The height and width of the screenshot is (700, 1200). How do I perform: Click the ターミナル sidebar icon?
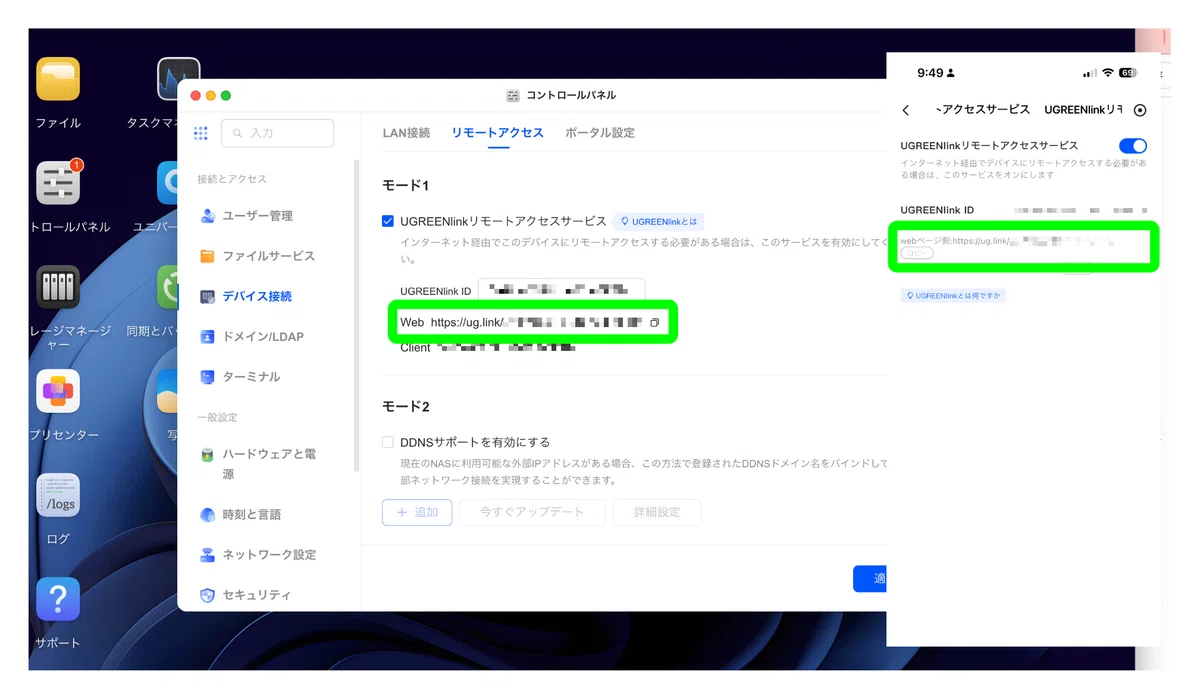coord(207,377)
